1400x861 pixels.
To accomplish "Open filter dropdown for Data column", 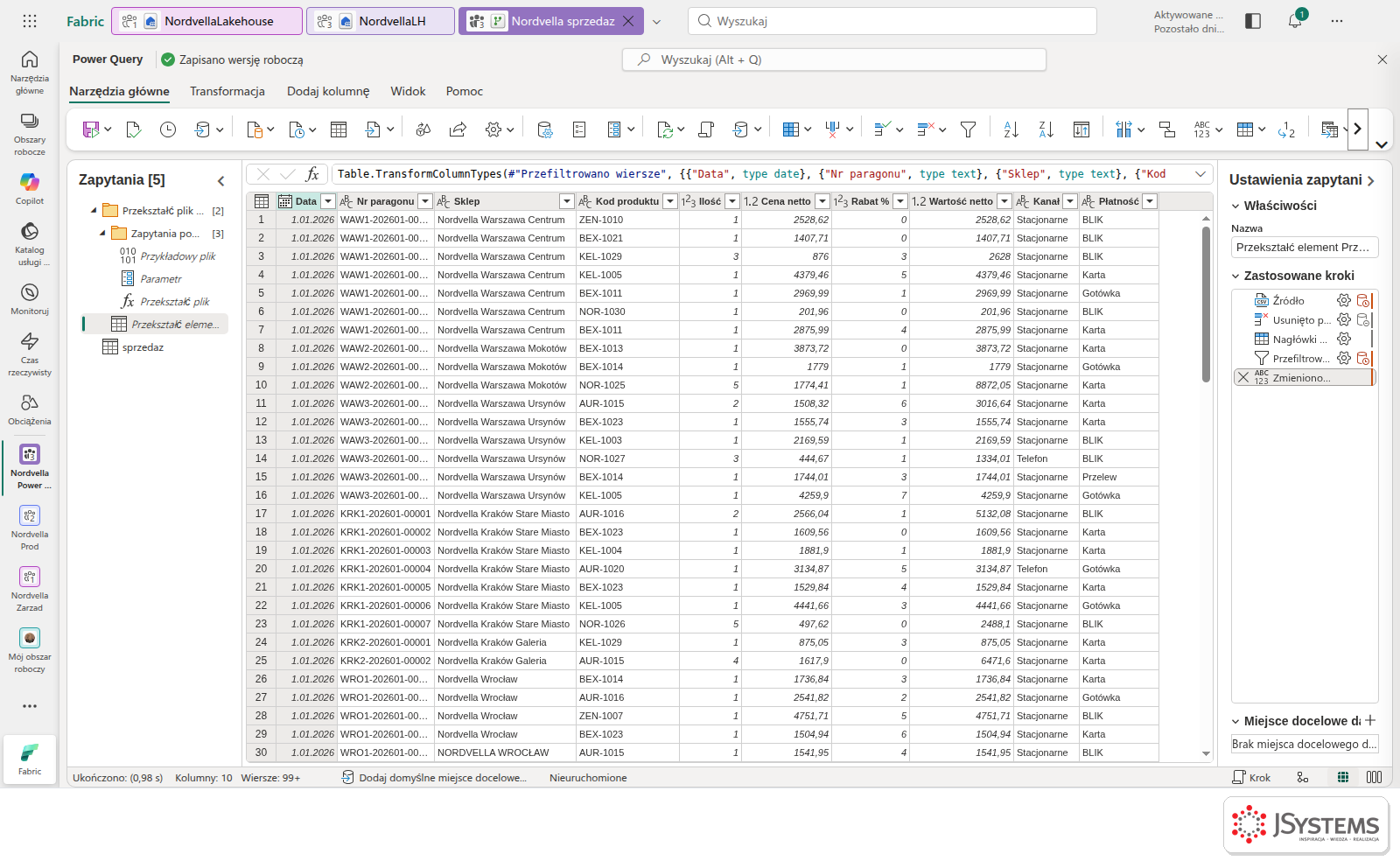I will (328, 201).
